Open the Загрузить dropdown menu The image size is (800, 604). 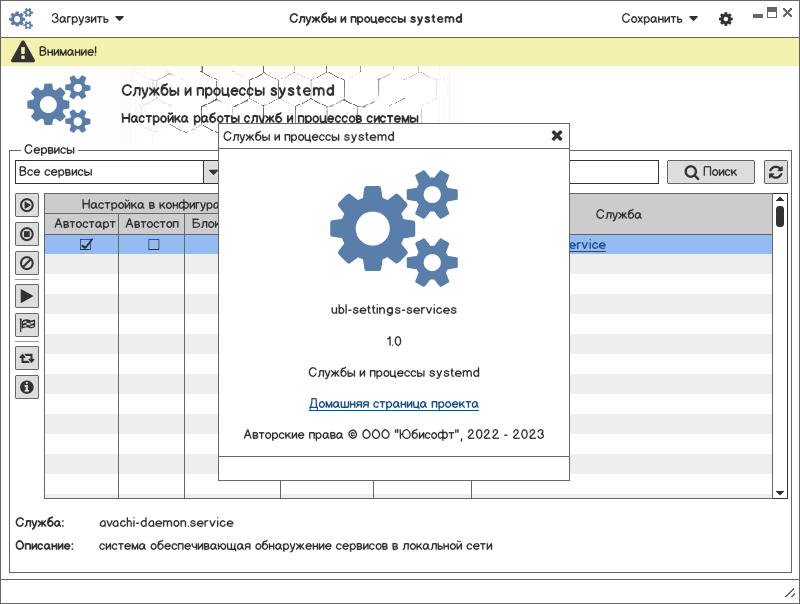tap(88, 19)
